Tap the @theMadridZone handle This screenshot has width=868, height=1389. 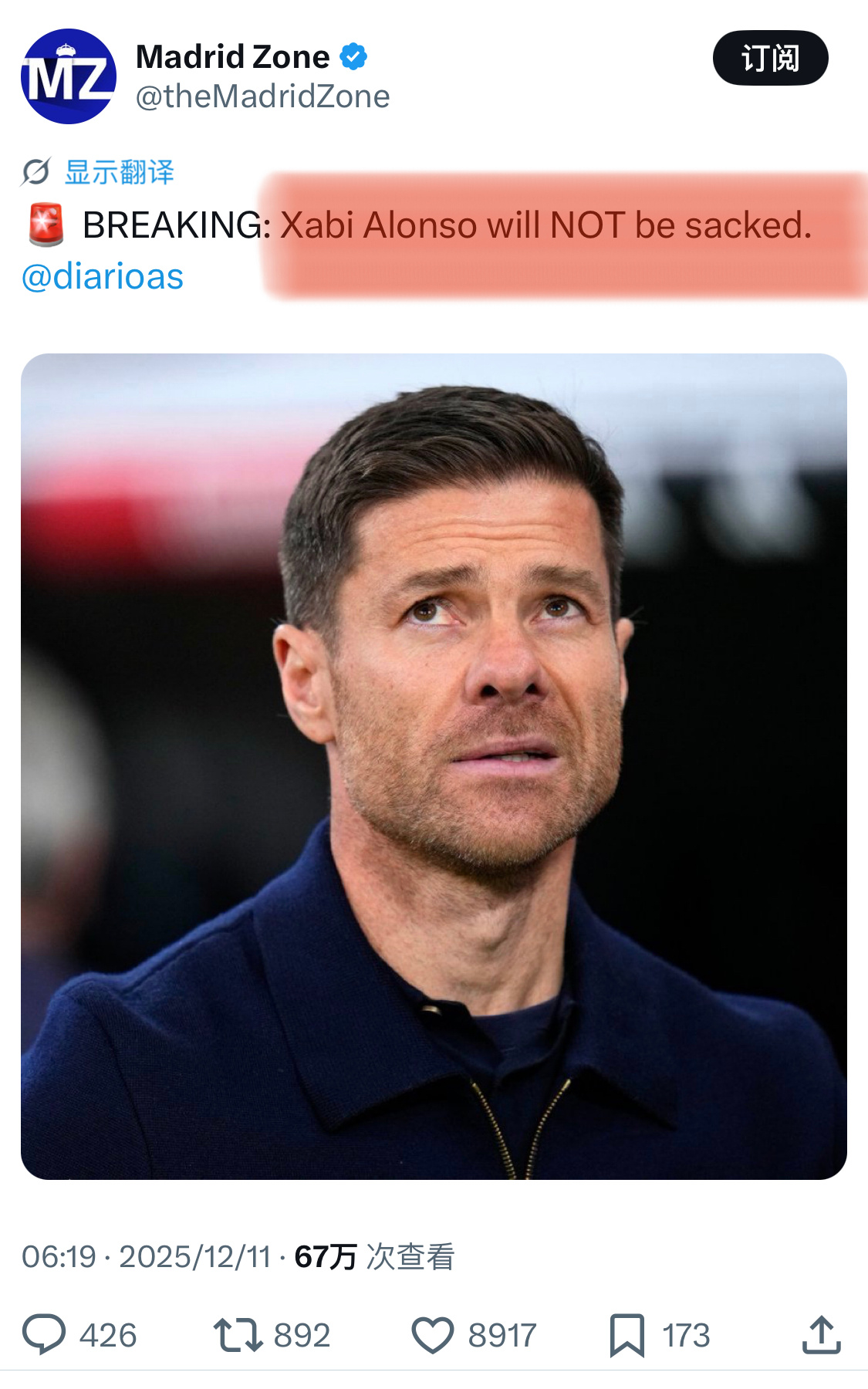(x=263, y=96)
